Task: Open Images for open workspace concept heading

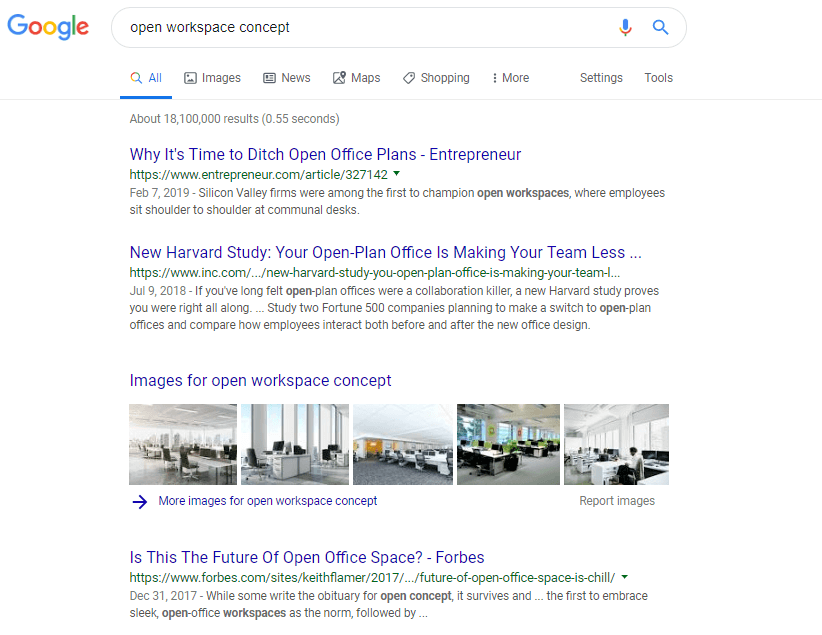Action: [x=261, y=380]
